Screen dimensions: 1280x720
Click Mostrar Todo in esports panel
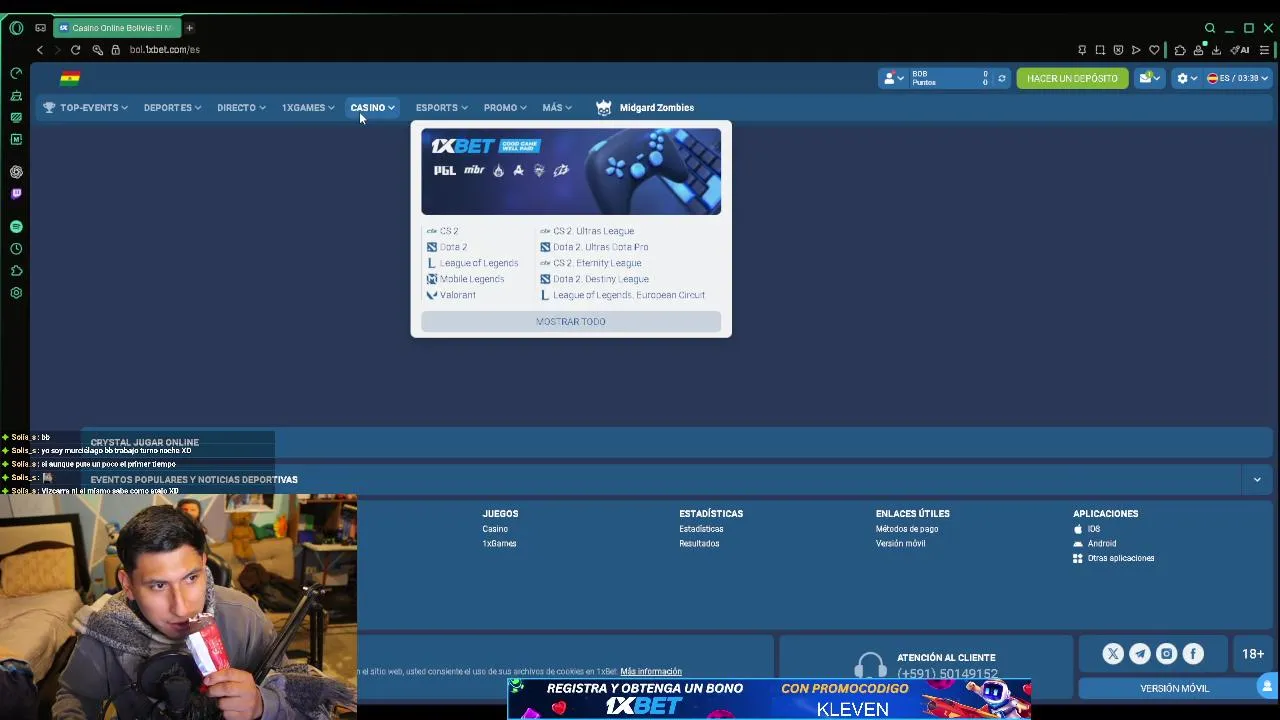[571, 322]
